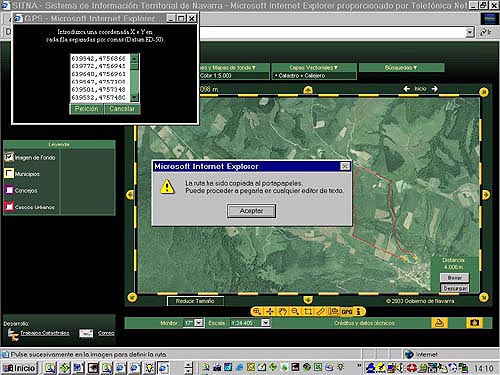This screenshot has height=375, width=500.
Task: Click the Petición button in GPS window
Action: (x=86, y=109)
